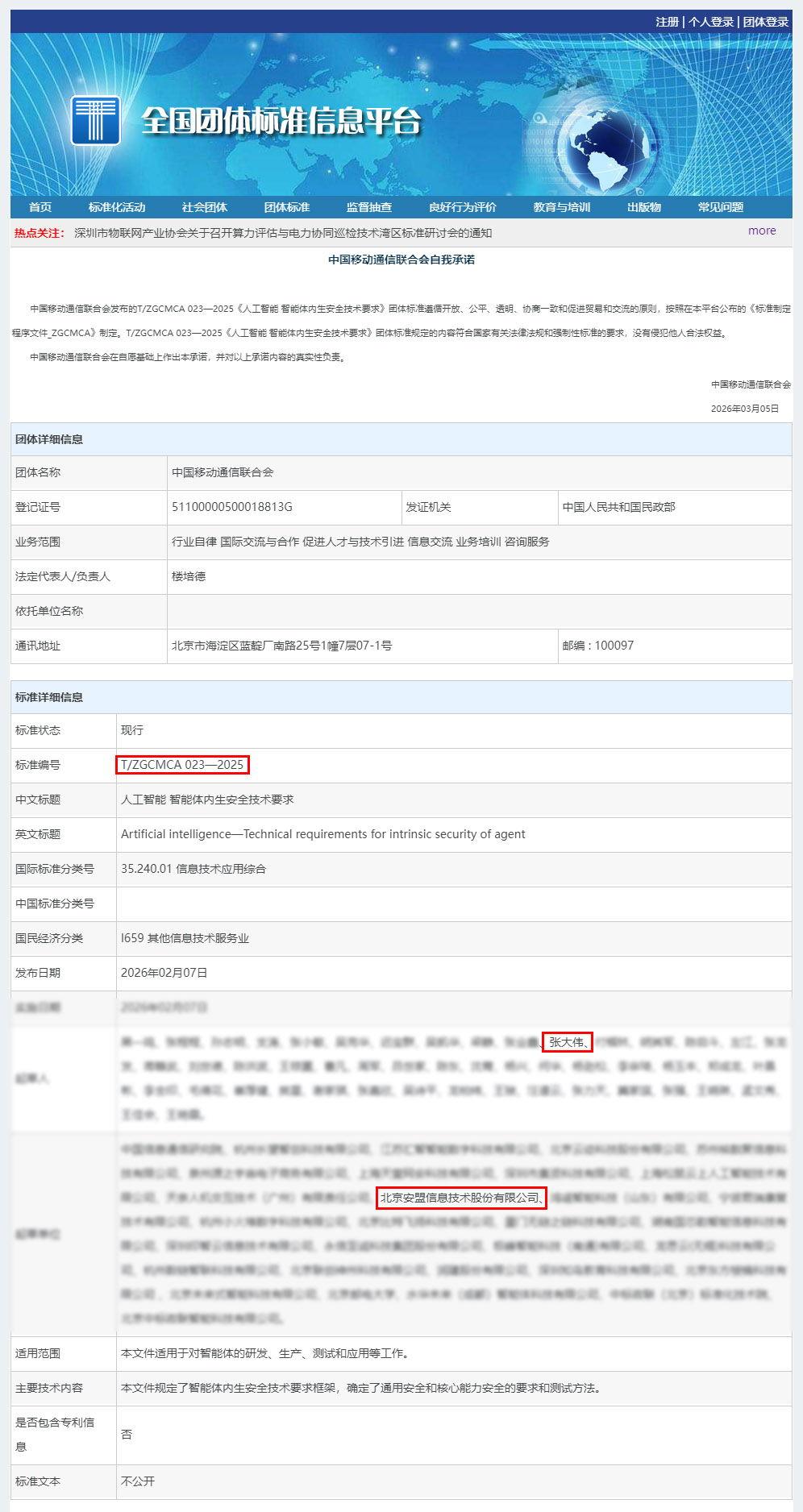Open the 团体登录 group login link
This screenshot has width=803, height=1512.
765,22
